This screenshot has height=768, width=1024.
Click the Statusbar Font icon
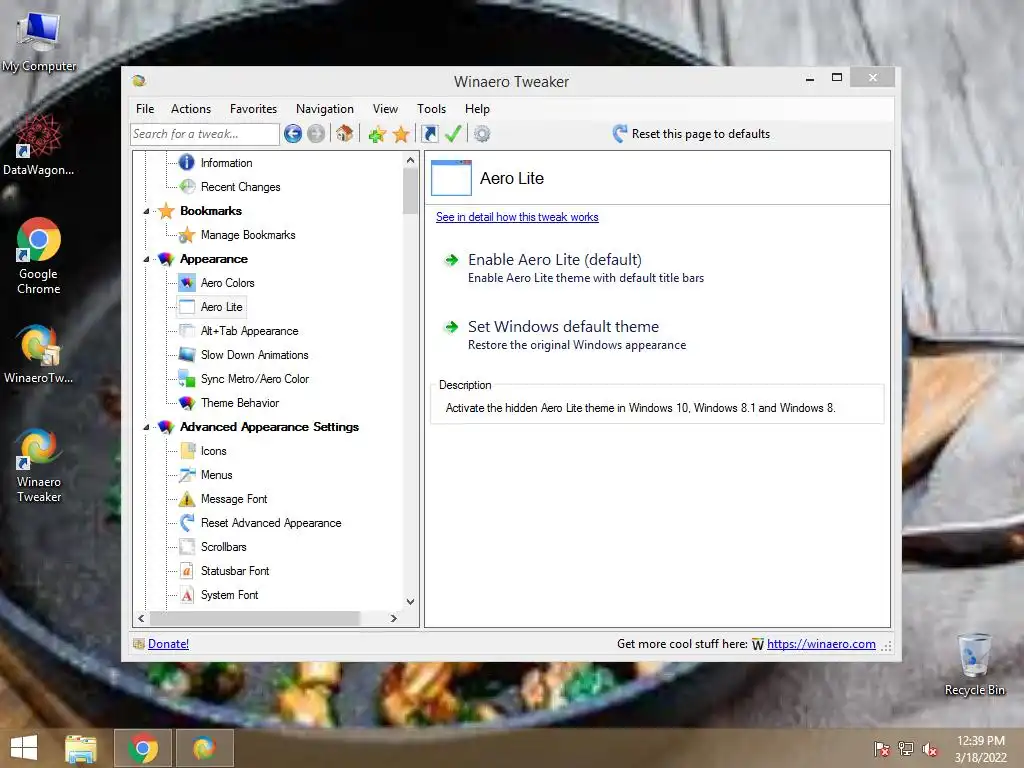187,571
